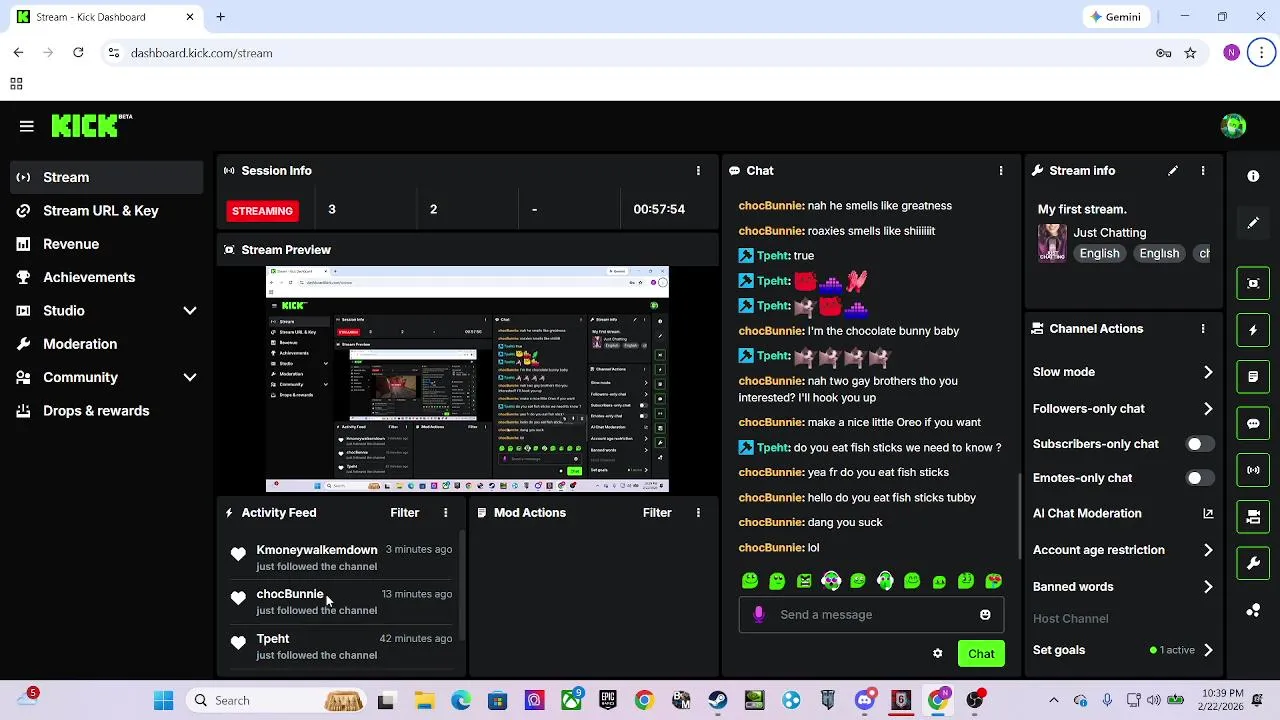The width and height of the screenshot is (1280, 720).
Task: Open the Activity Feed Filter dropdown
Action: tap(404, 513)
